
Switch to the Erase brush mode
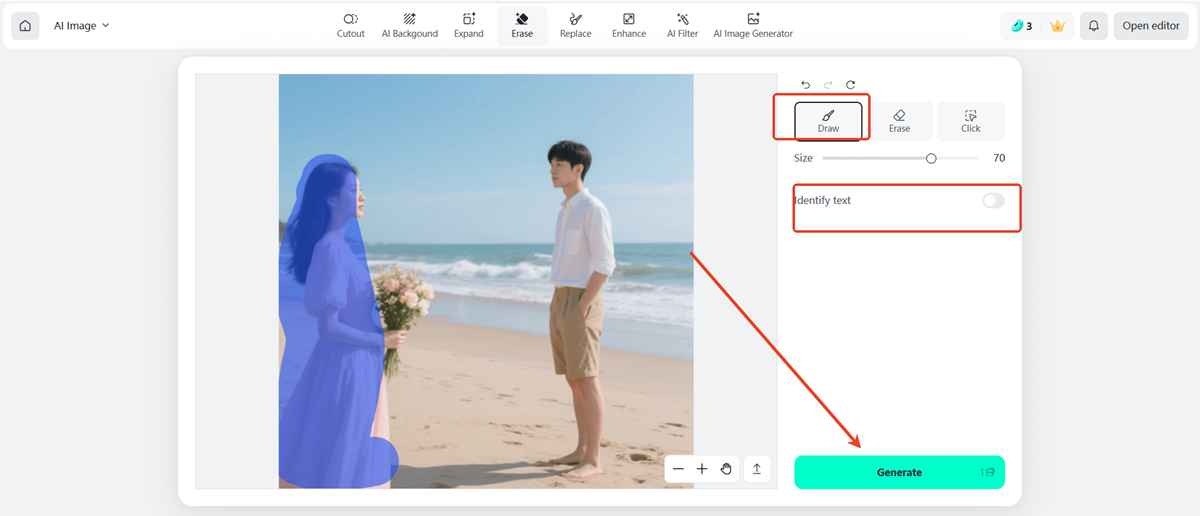899,121
